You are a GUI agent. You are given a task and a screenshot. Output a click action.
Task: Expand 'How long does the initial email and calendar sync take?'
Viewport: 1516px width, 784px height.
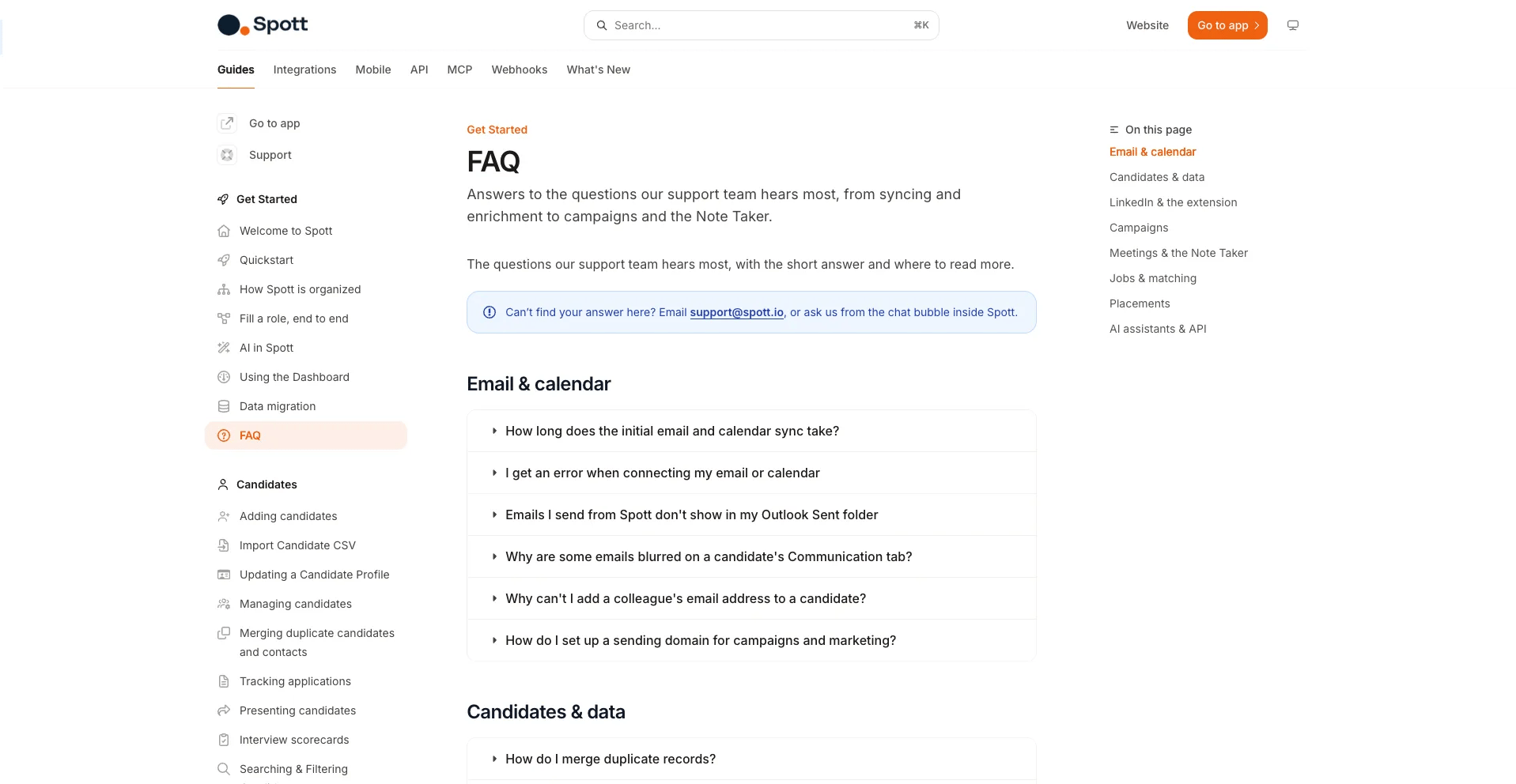pyautogui.click(x=751, y=431)
